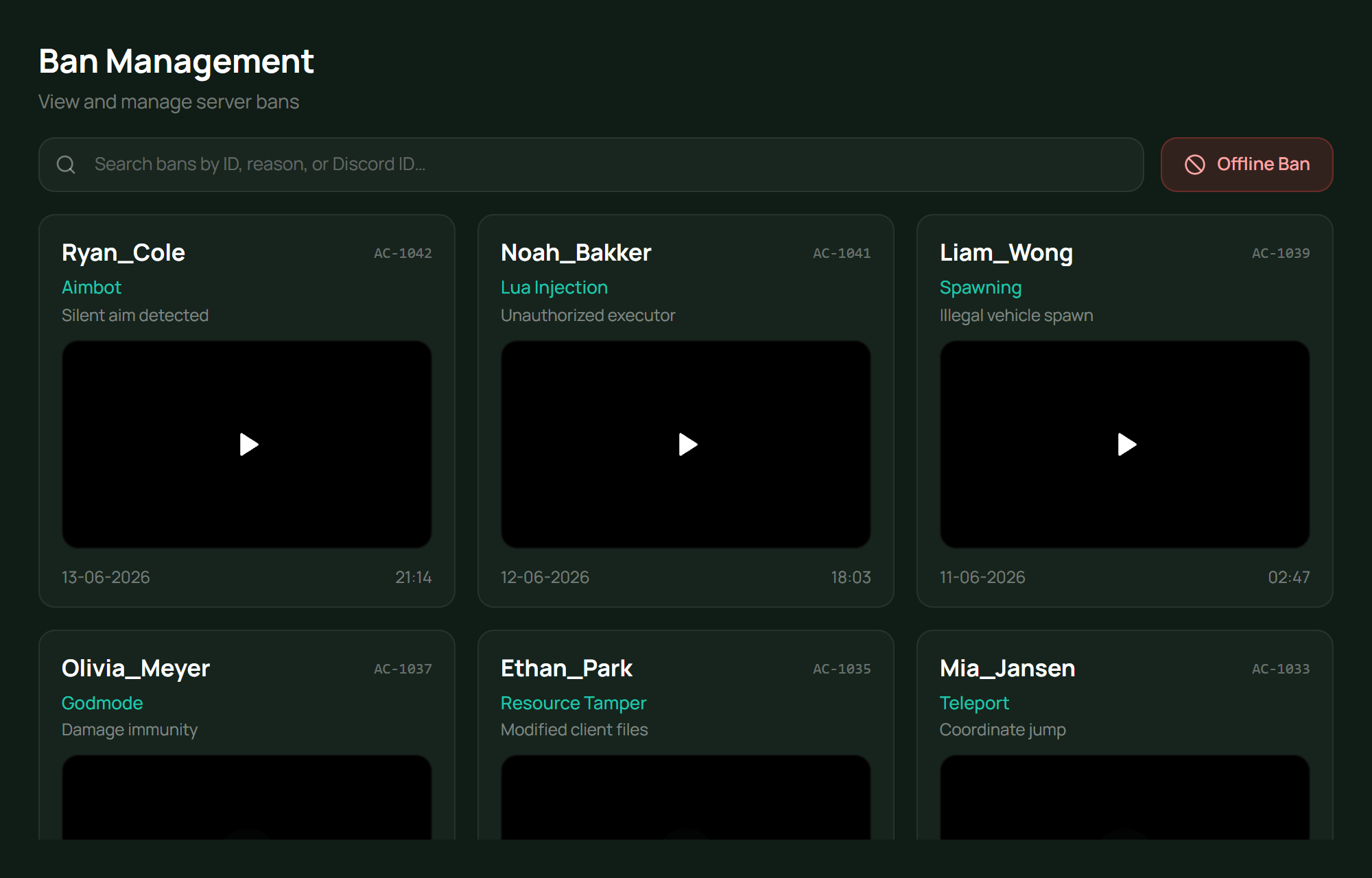1372x878 pixels.
Task: Click ban ID AC-1042
Action: (403, 253)
